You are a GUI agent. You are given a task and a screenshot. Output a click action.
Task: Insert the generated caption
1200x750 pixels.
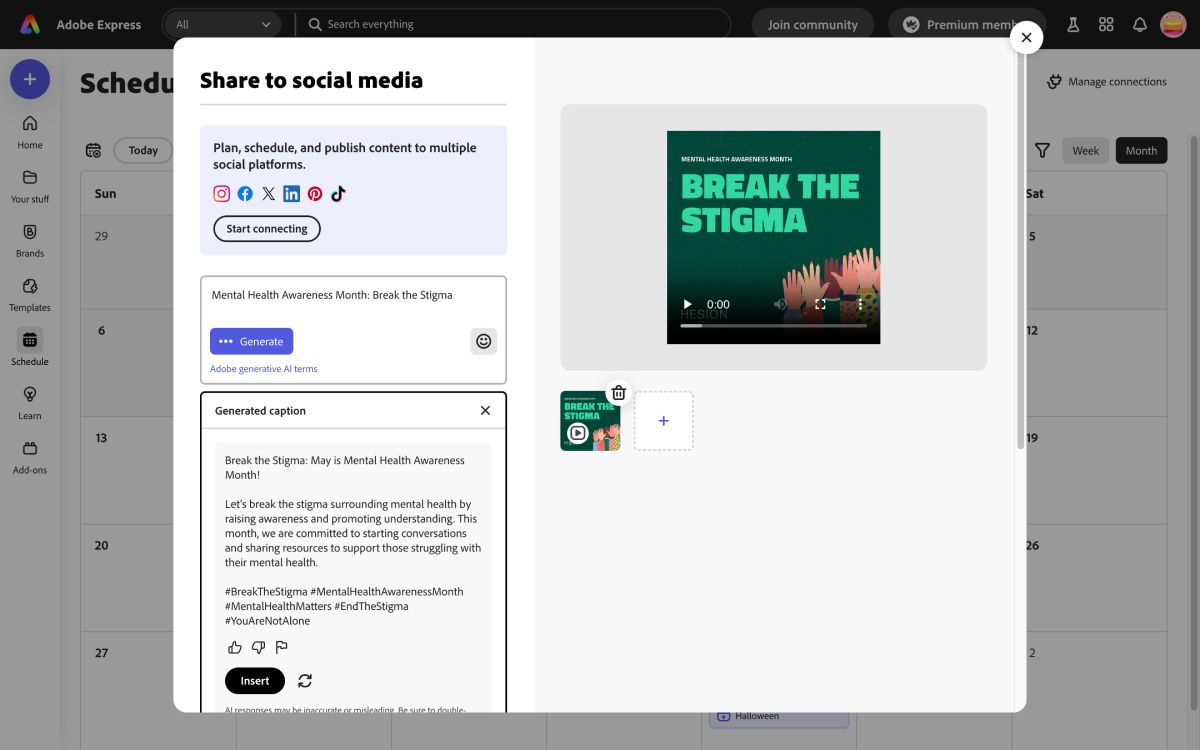(255, 681)
